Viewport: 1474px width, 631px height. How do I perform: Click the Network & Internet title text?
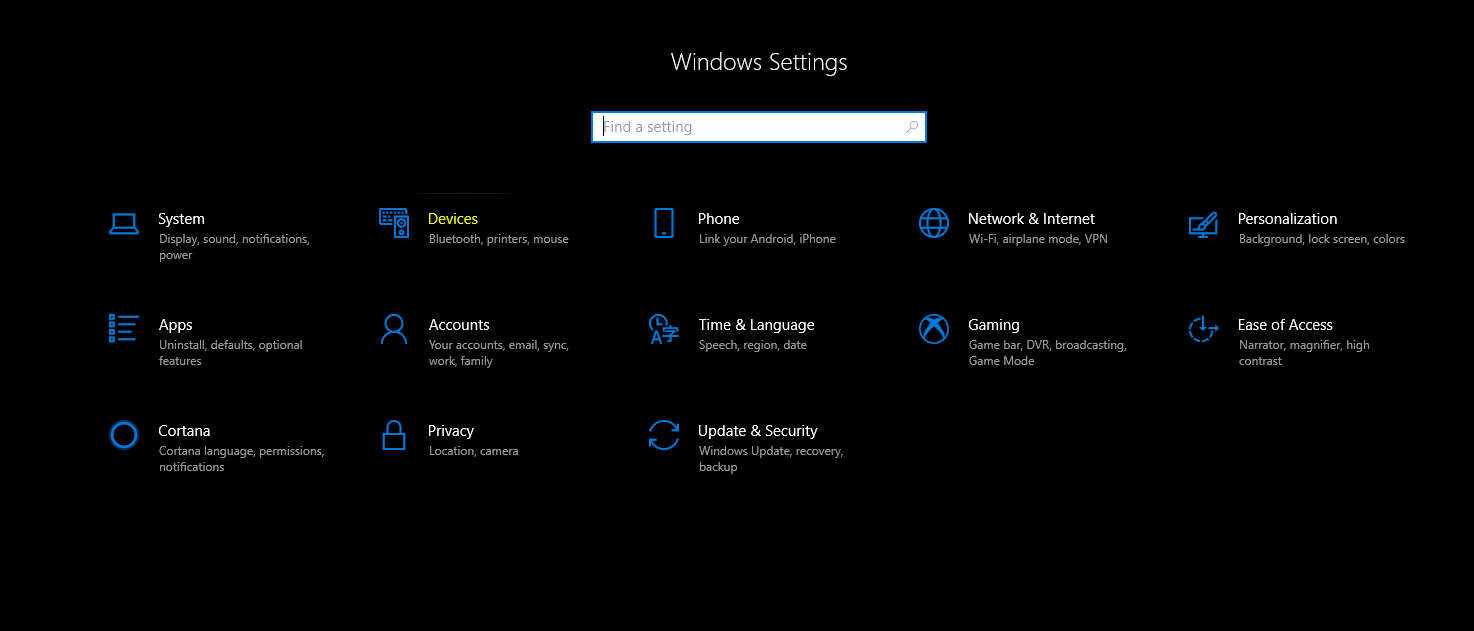pyautogui.click(x=1031, y=219)
